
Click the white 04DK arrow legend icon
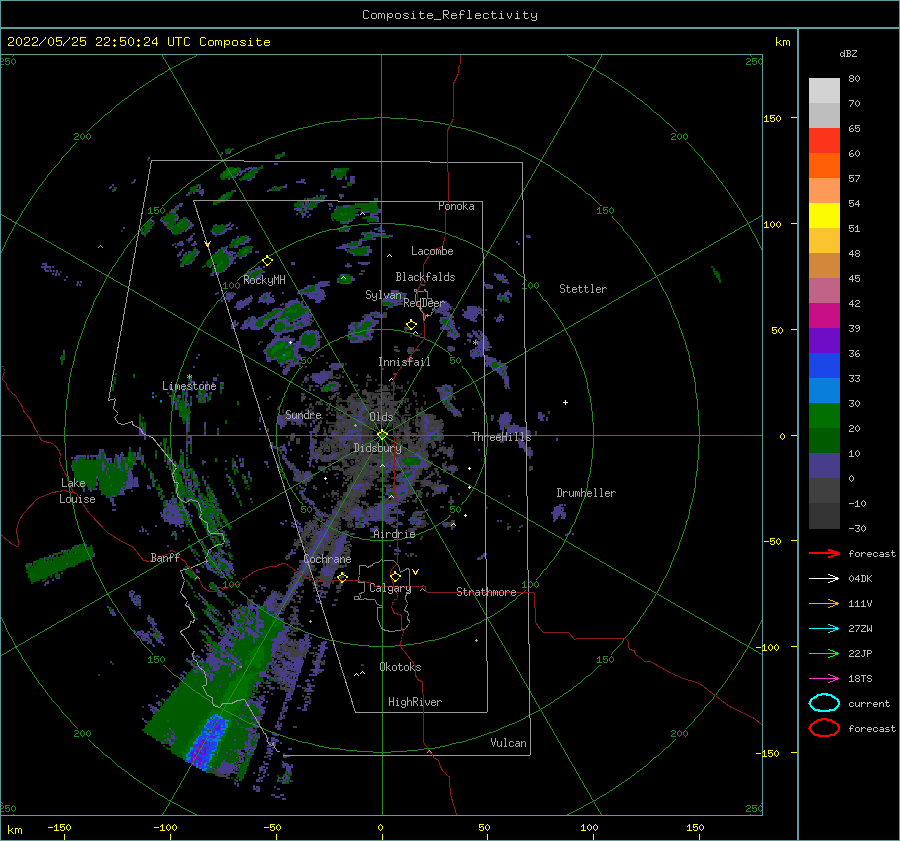coord(824,578)
